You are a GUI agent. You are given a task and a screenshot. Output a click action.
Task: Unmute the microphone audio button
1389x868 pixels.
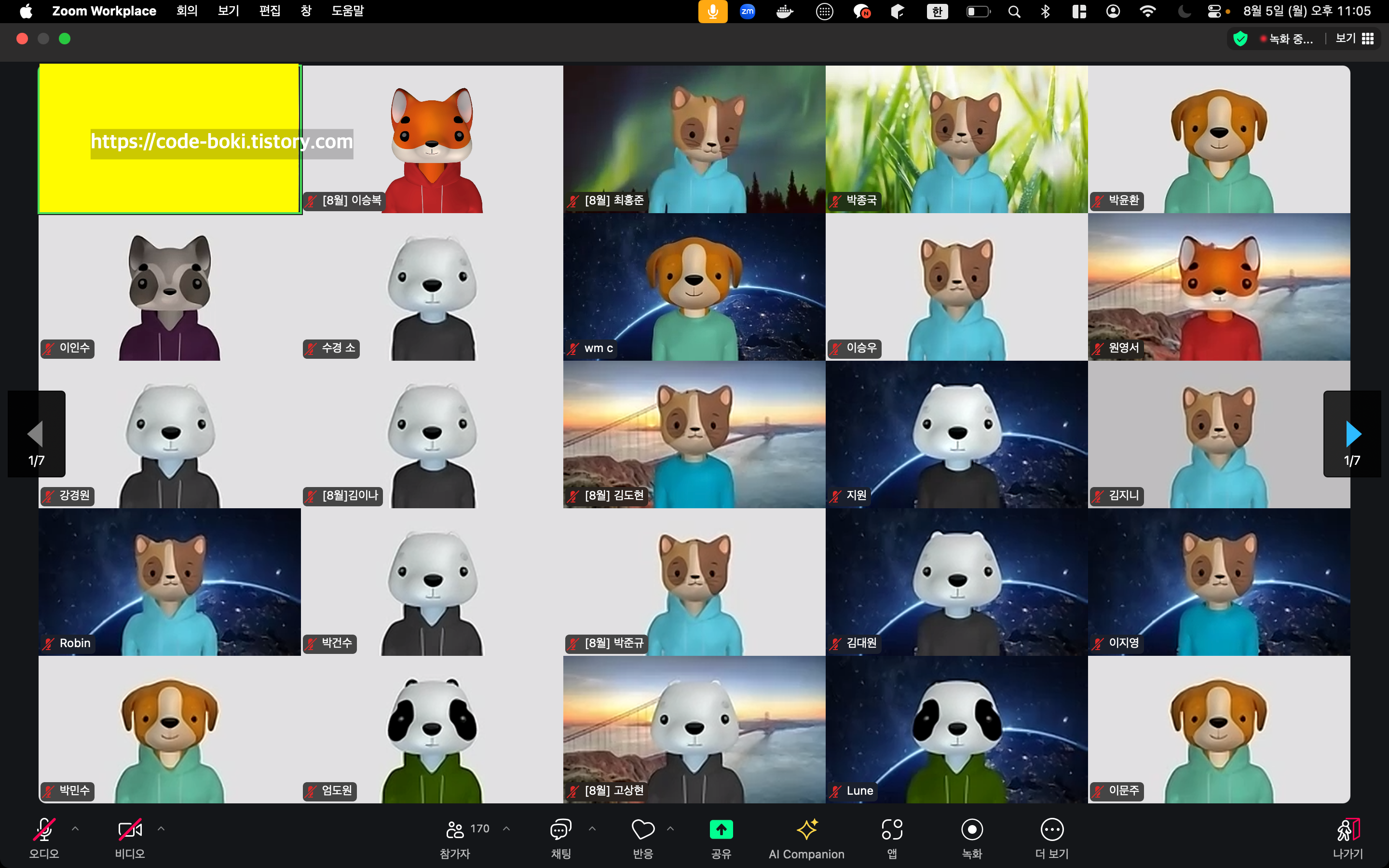pos(44,829)
